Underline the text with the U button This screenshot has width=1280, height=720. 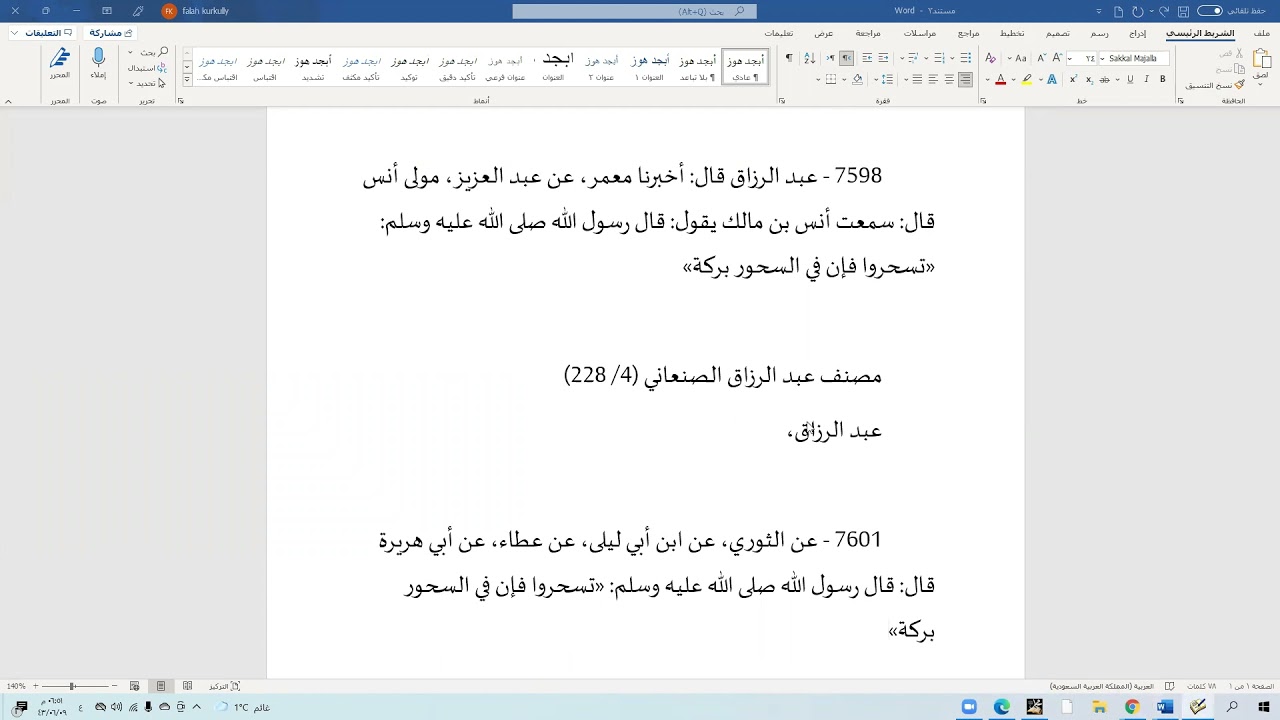1130,79
